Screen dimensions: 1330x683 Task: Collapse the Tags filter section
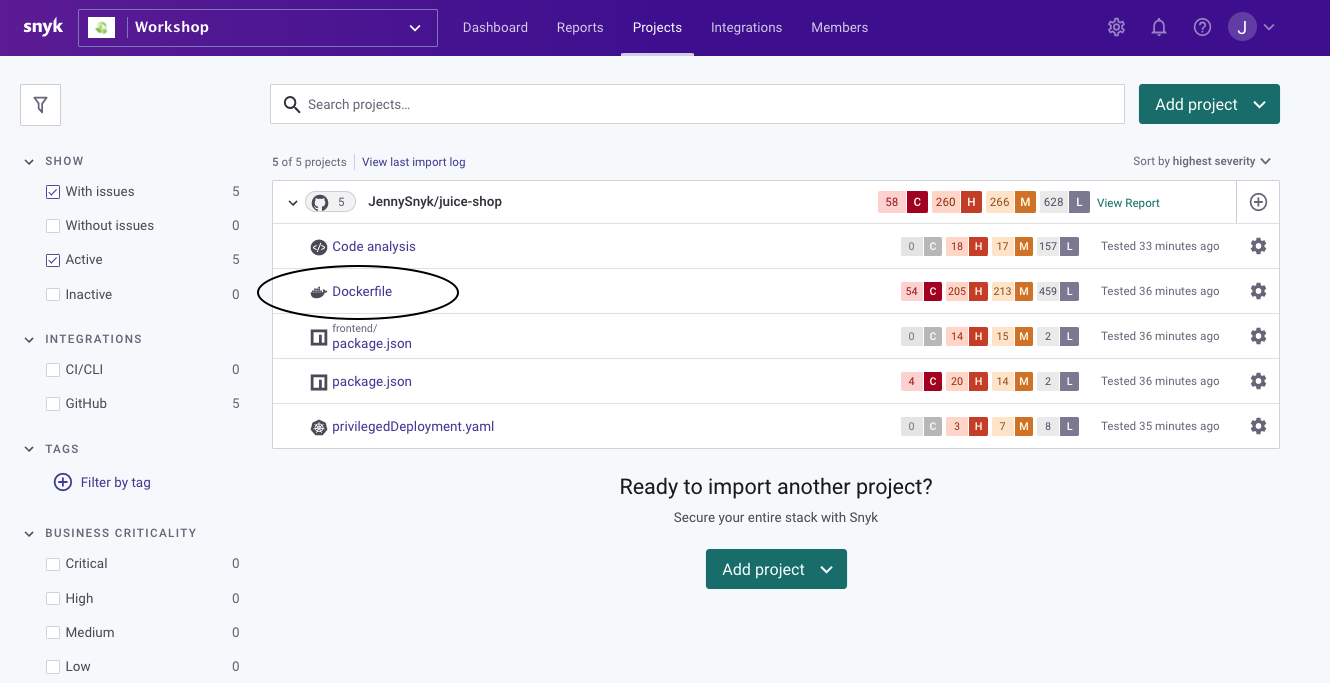pyautogui.click(x=29, y=450)
